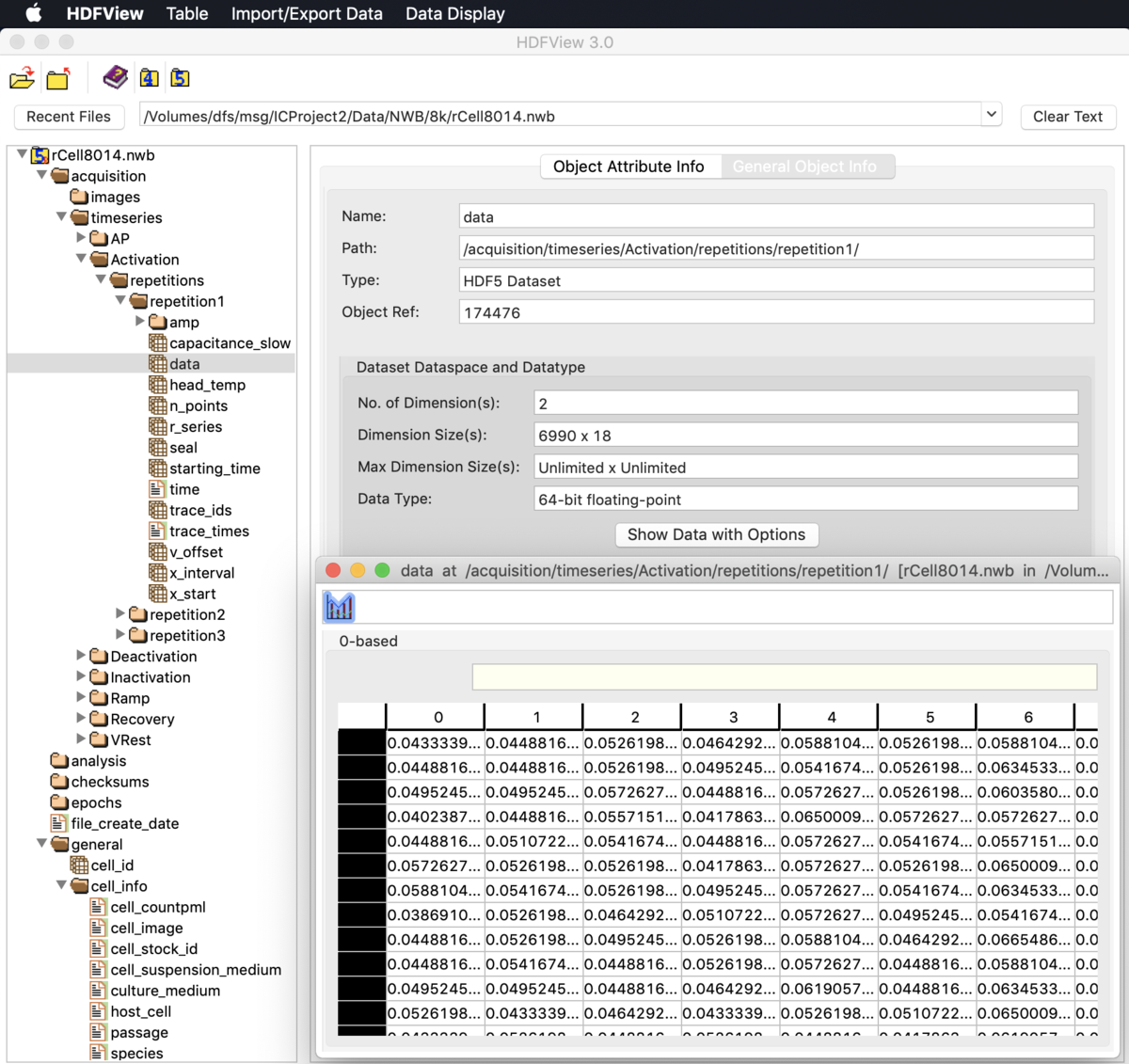
Task: Open the purple help book icon
Action: pos(115,77)
